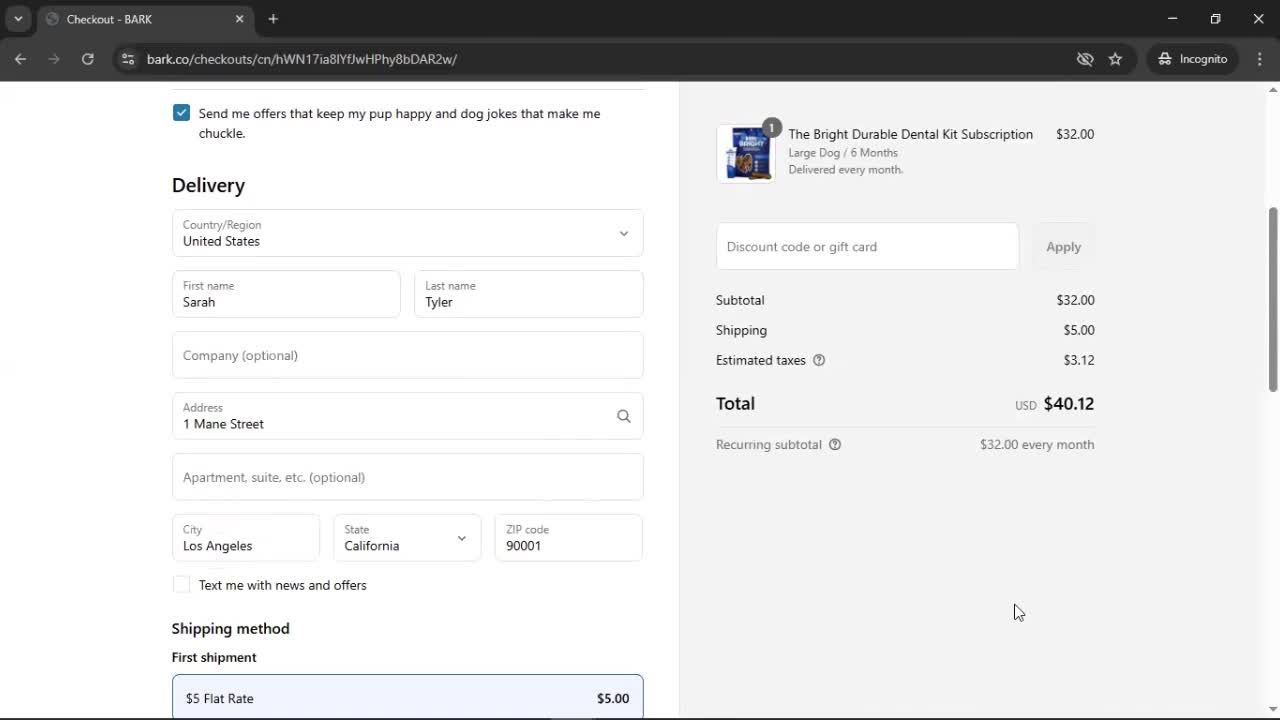Click the Large Dog / 6 Months text
This screenshot has height=720, width=1280.
pos(843,153)
